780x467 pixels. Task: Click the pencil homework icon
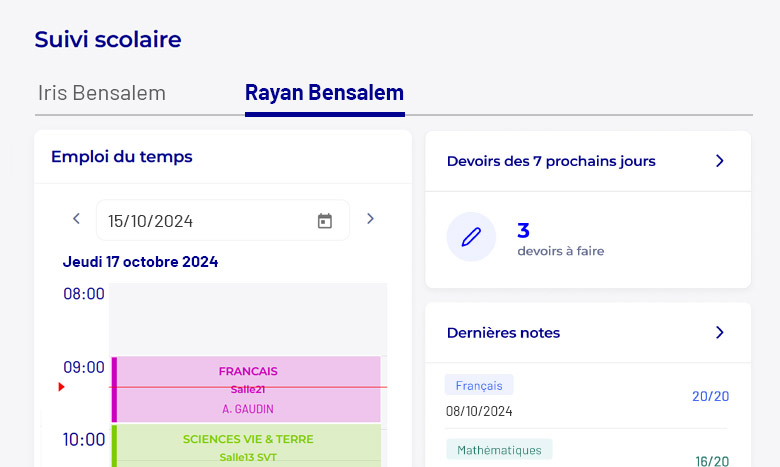click(471, 237)
